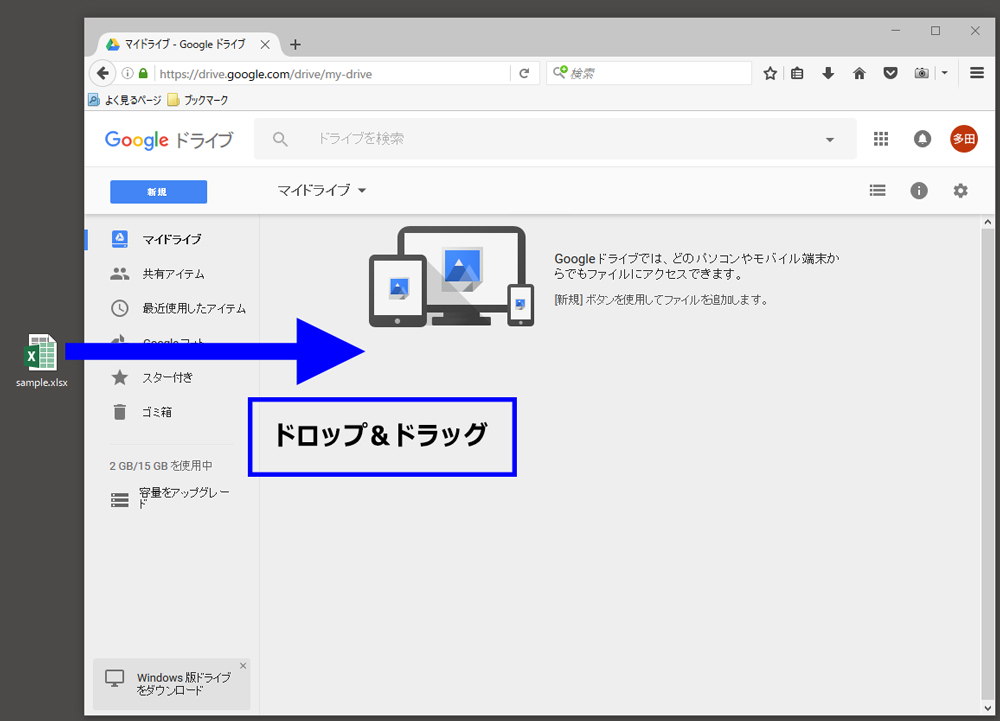Close the Google ドライブ browser tab
The image size is (1000, 721).
265,45
